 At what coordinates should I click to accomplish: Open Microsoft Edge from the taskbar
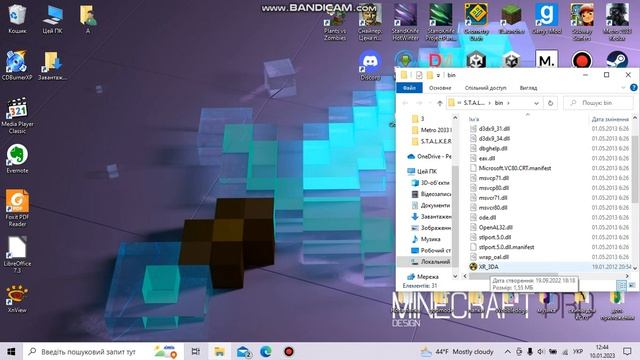tap(266, 351)
